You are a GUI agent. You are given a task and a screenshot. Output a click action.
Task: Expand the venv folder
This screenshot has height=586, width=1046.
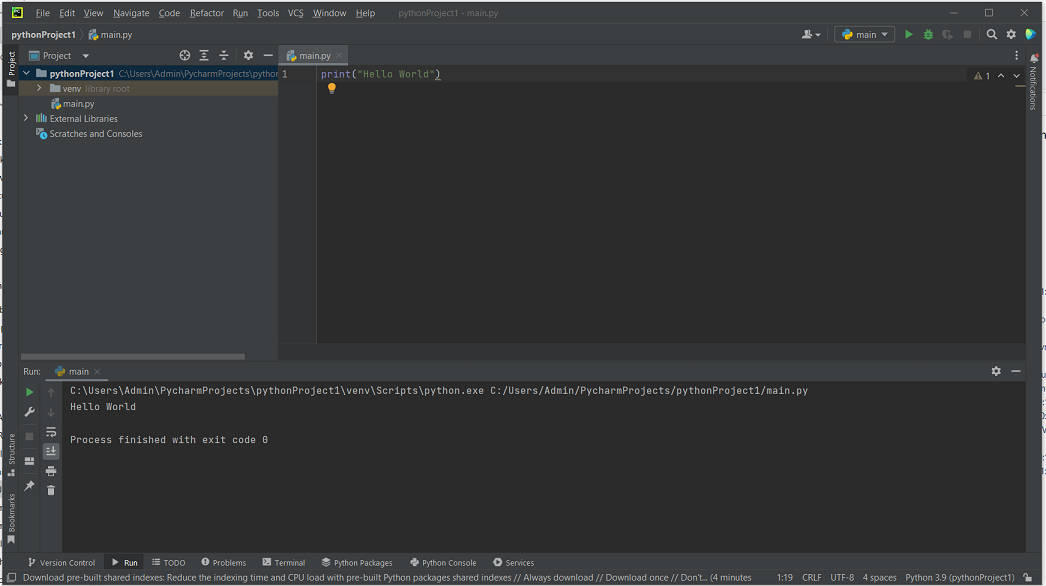[x=39, y=88]
